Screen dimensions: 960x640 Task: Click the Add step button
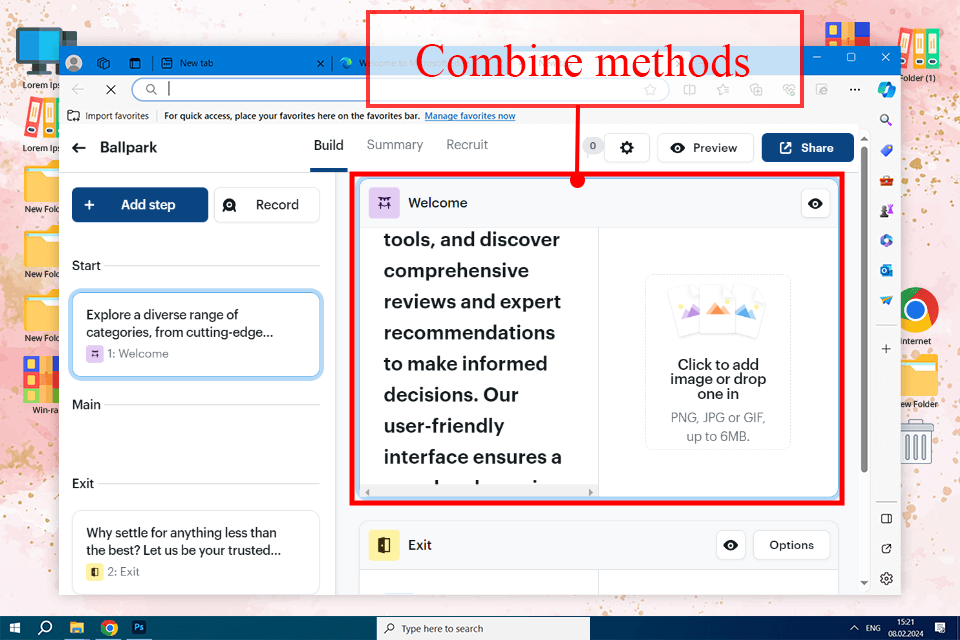(140, 205)
